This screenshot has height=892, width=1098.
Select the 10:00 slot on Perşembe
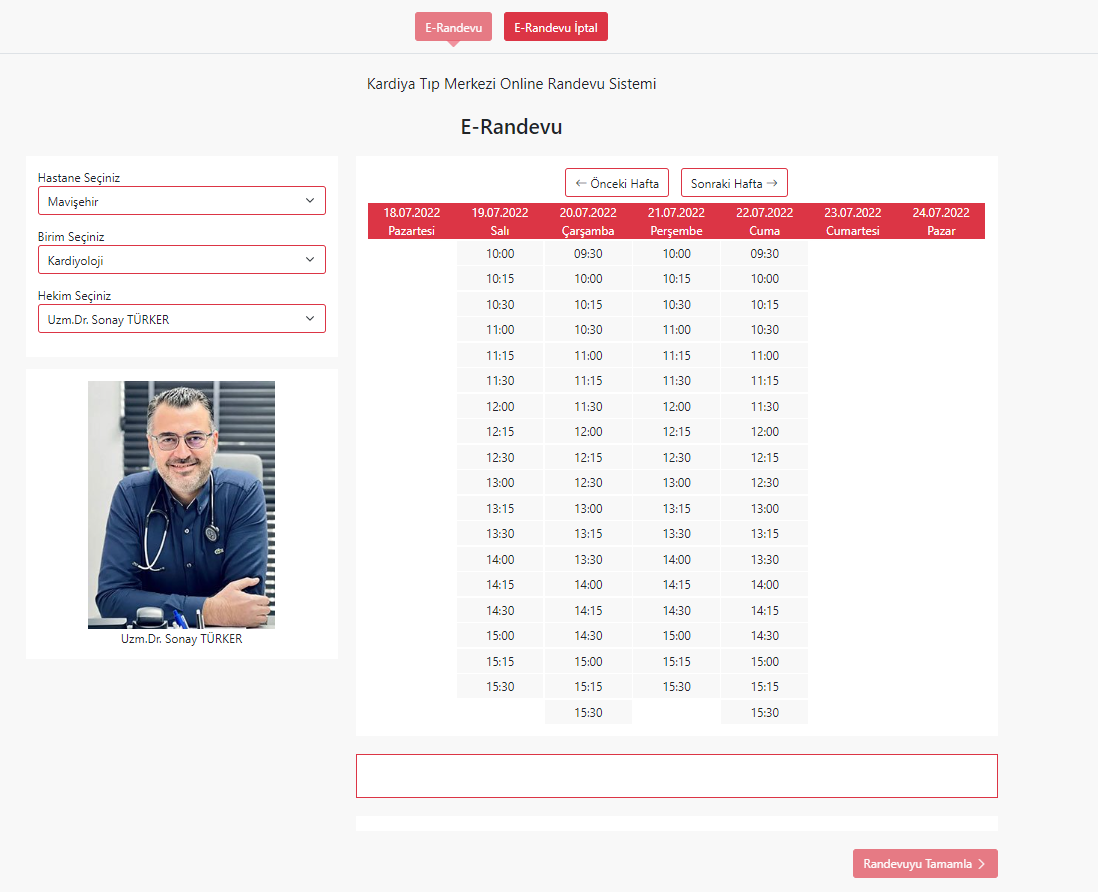676,254
